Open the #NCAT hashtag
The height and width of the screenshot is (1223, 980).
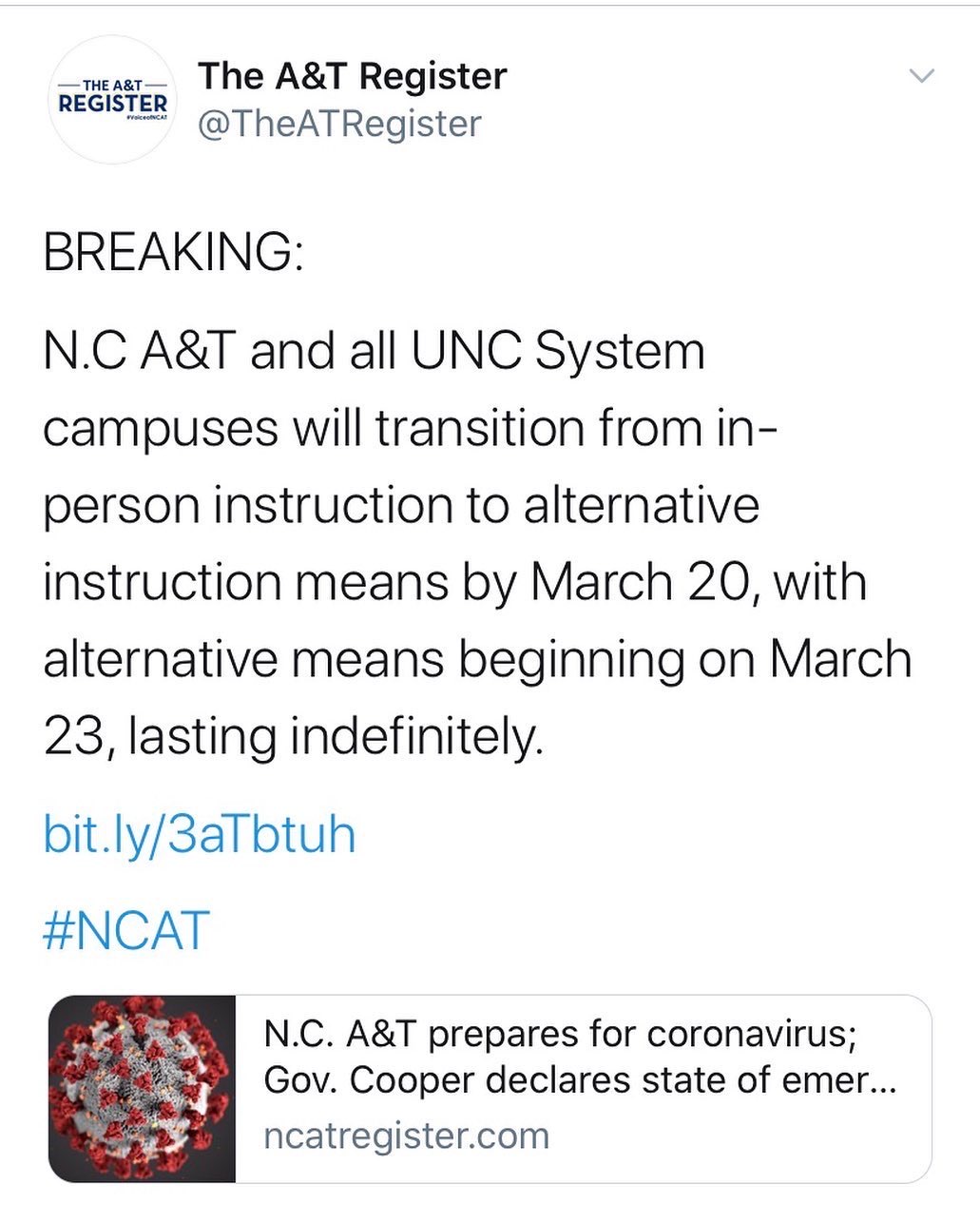(126, 930)
